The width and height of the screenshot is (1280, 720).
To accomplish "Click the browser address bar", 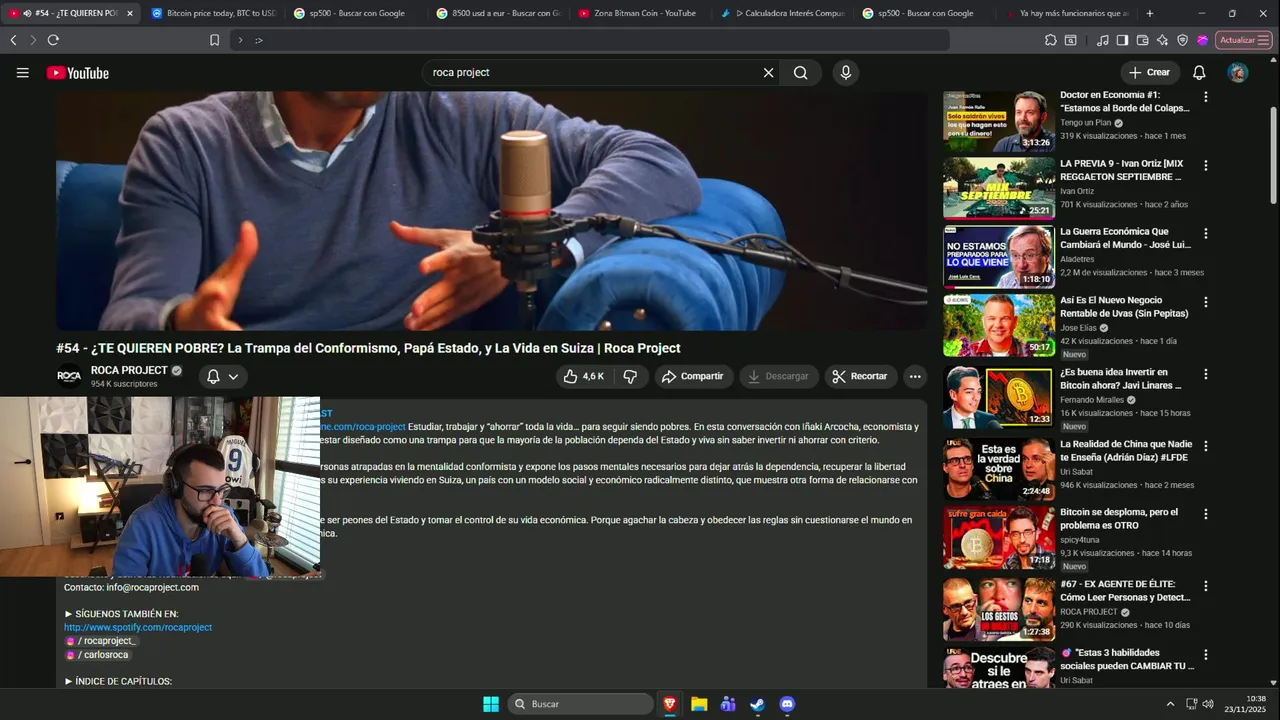I will (590, 40).
